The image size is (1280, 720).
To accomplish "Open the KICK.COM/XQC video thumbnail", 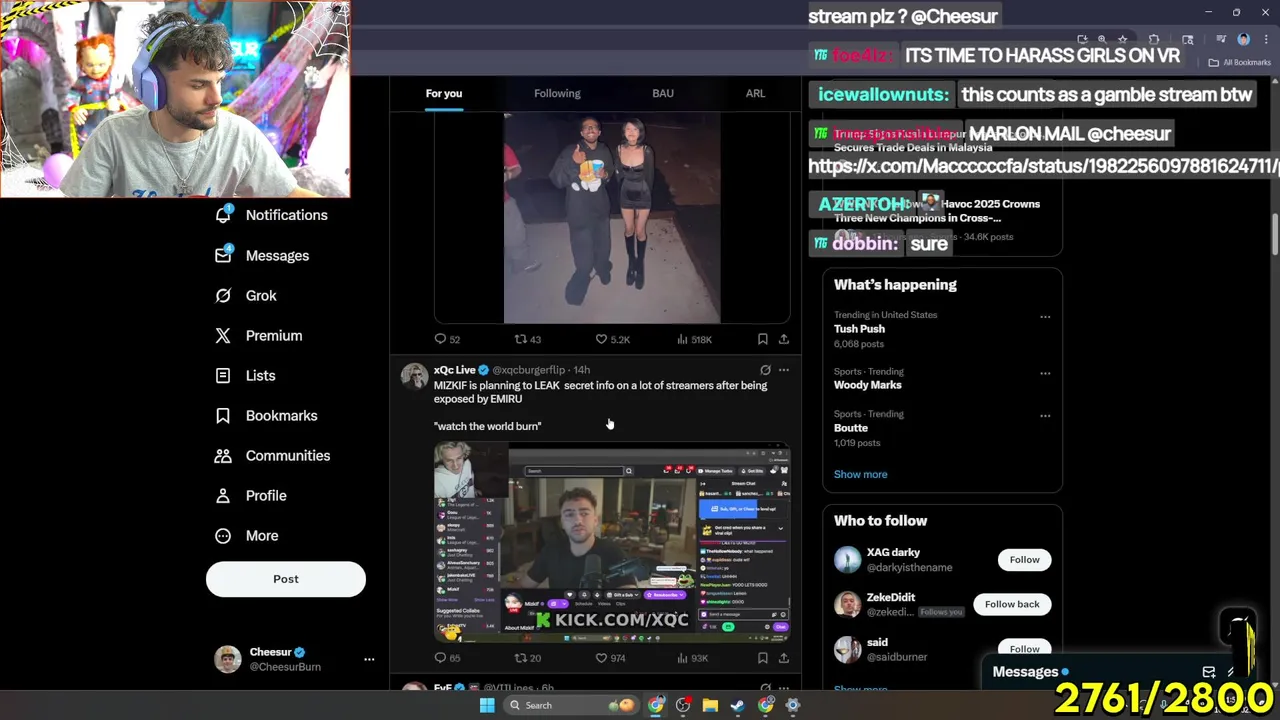I will pyautogui.click(x=612, y=542).
